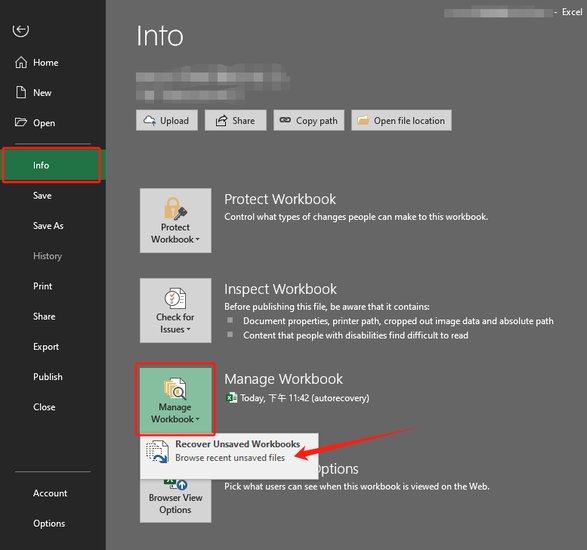Click the Check for Issues document icon
The width and height of the screenshot is (587, 550).
click(x=175, y=298)
